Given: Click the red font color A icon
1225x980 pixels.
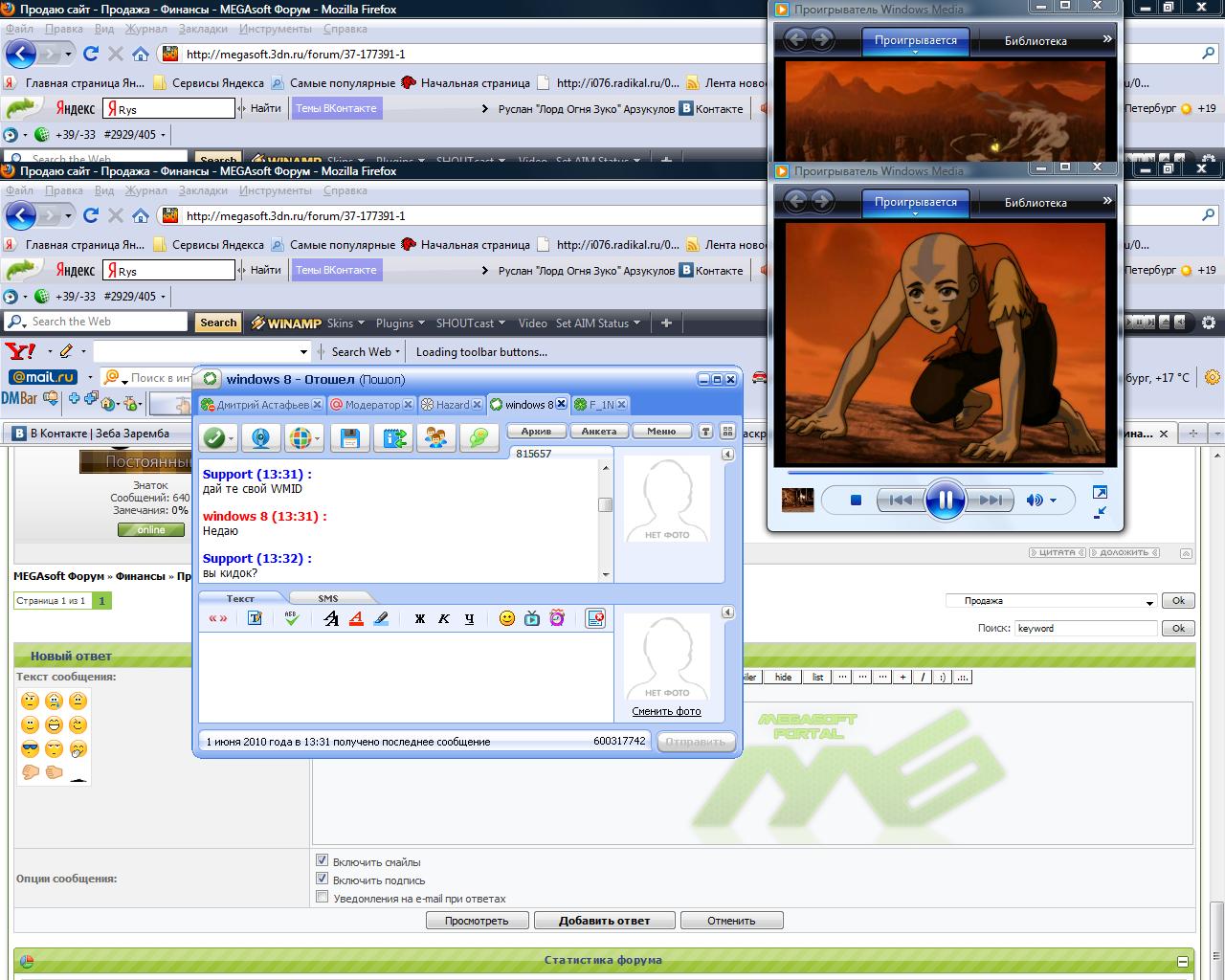Looking at the screenshot, I should coord(356,618).
